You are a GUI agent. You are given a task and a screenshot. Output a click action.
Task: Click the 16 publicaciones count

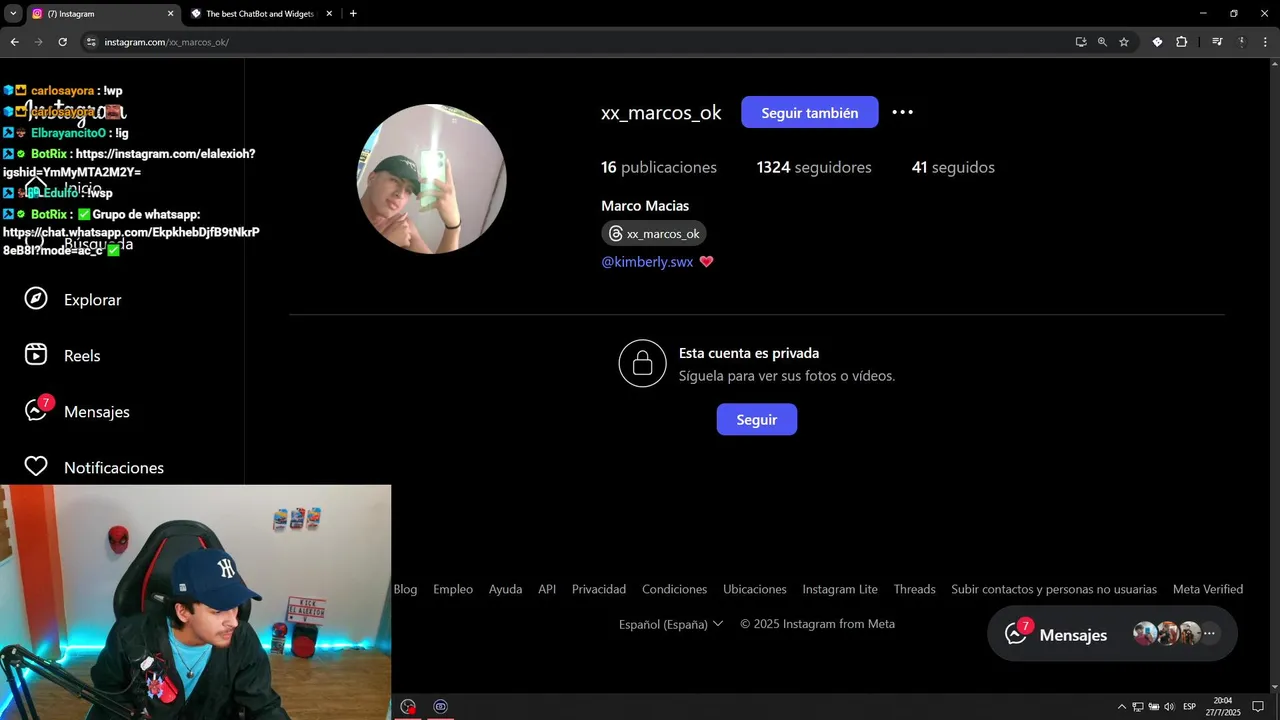(x=659, y=167)
